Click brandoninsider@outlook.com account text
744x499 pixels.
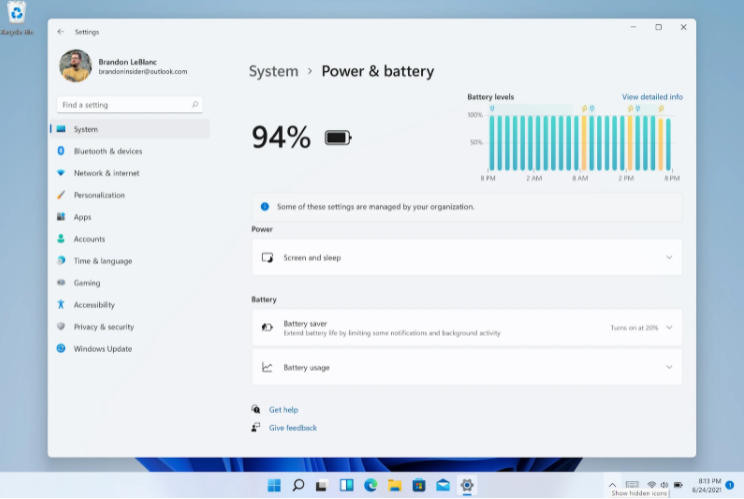(143, 72)
